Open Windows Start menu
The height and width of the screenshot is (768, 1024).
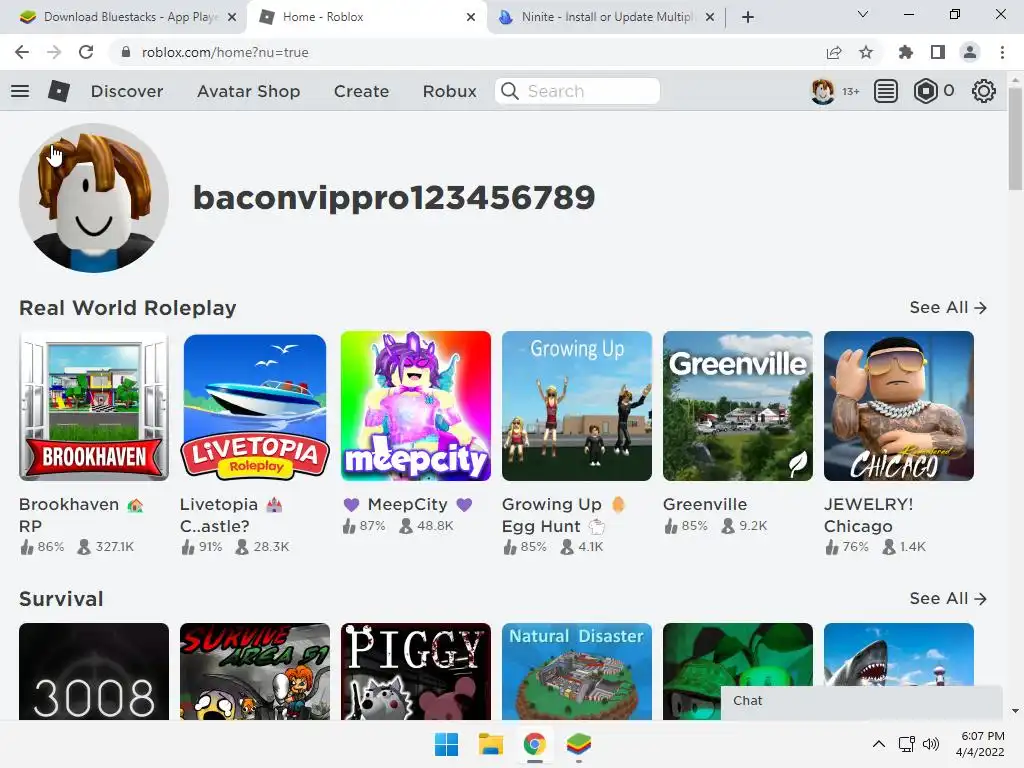[447, 744]
